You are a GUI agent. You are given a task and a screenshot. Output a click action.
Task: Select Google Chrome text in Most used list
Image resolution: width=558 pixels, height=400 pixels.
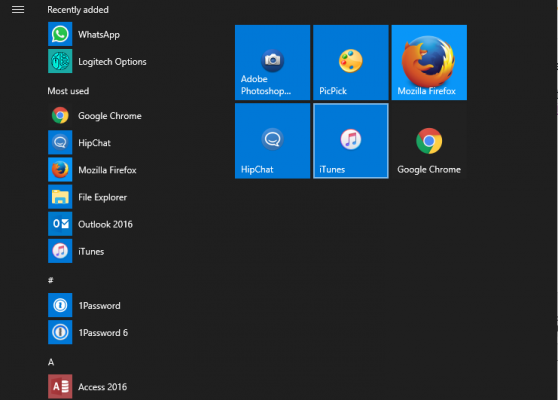pos(110,116)
